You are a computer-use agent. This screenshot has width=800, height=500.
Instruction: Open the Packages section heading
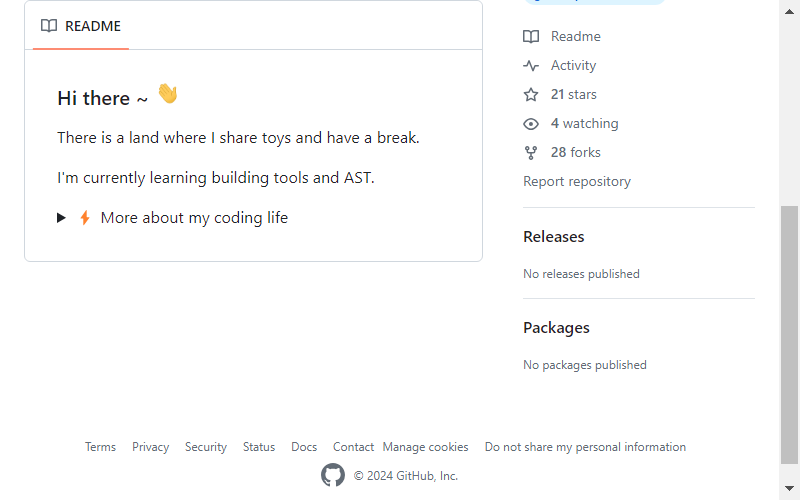click(556, 328)
